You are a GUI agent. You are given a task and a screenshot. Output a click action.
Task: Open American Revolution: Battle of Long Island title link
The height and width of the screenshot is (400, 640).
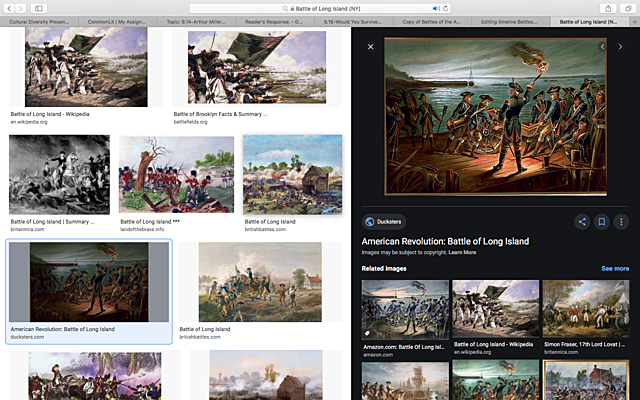point(445,241)
